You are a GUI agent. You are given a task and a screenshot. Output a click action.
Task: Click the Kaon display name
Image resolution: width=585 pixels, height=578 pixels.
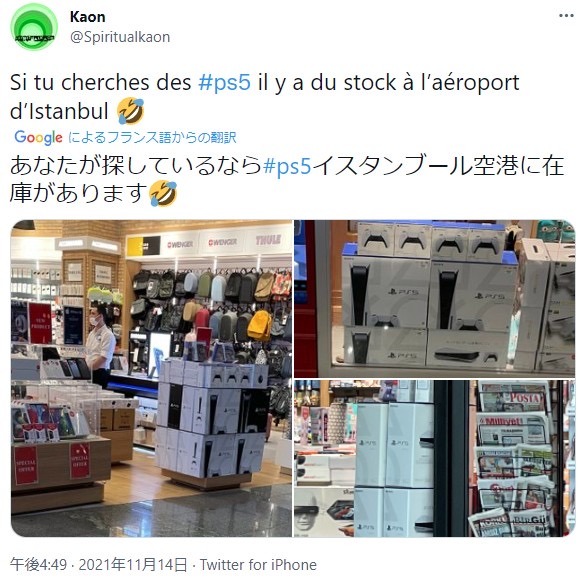[x=88, y=17]
